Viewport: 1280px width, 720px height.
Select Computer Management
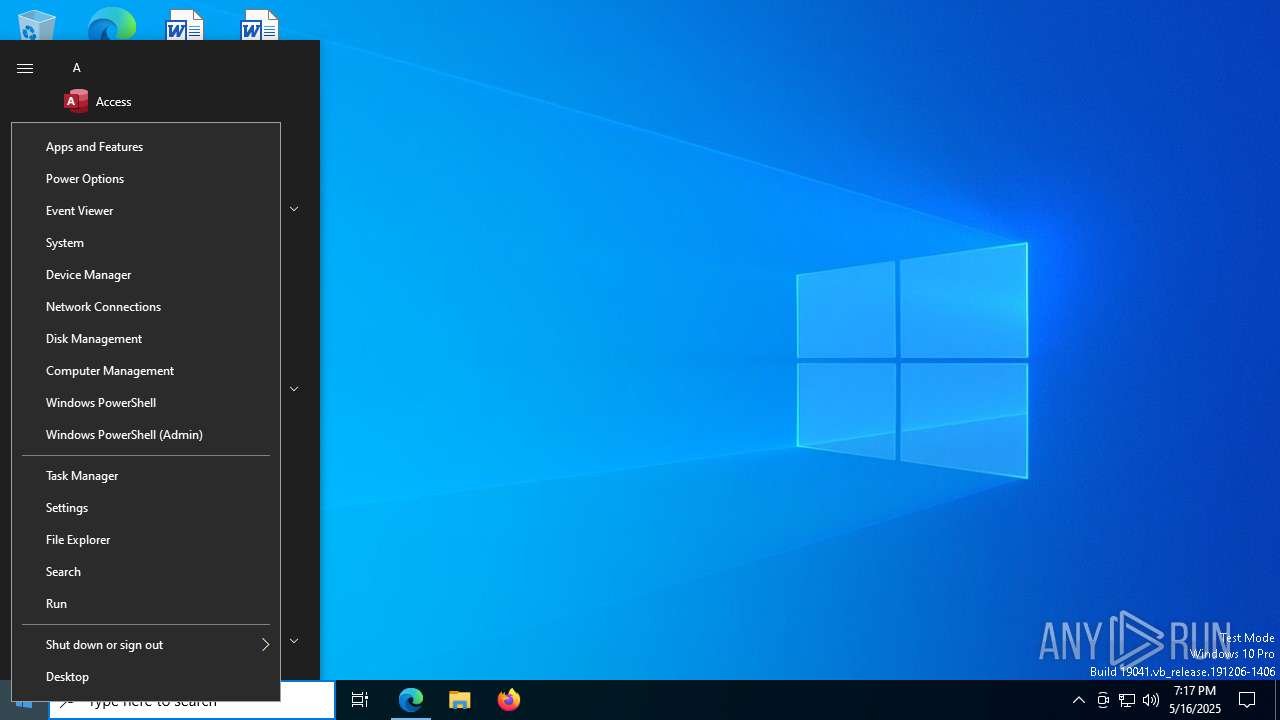pyautogui.click(x=146, y=371)
